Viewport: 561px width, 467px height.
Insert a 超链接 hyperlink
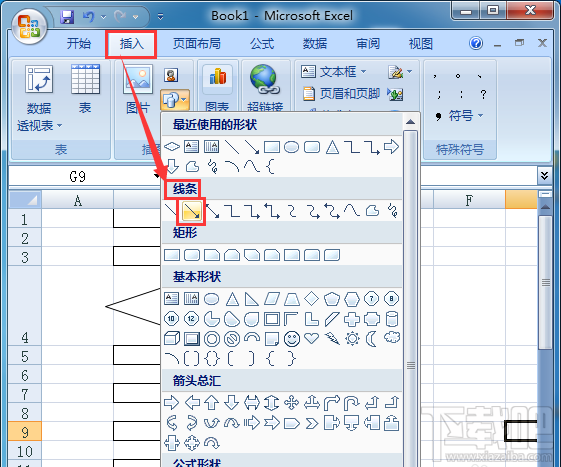(x=265, y=88)
